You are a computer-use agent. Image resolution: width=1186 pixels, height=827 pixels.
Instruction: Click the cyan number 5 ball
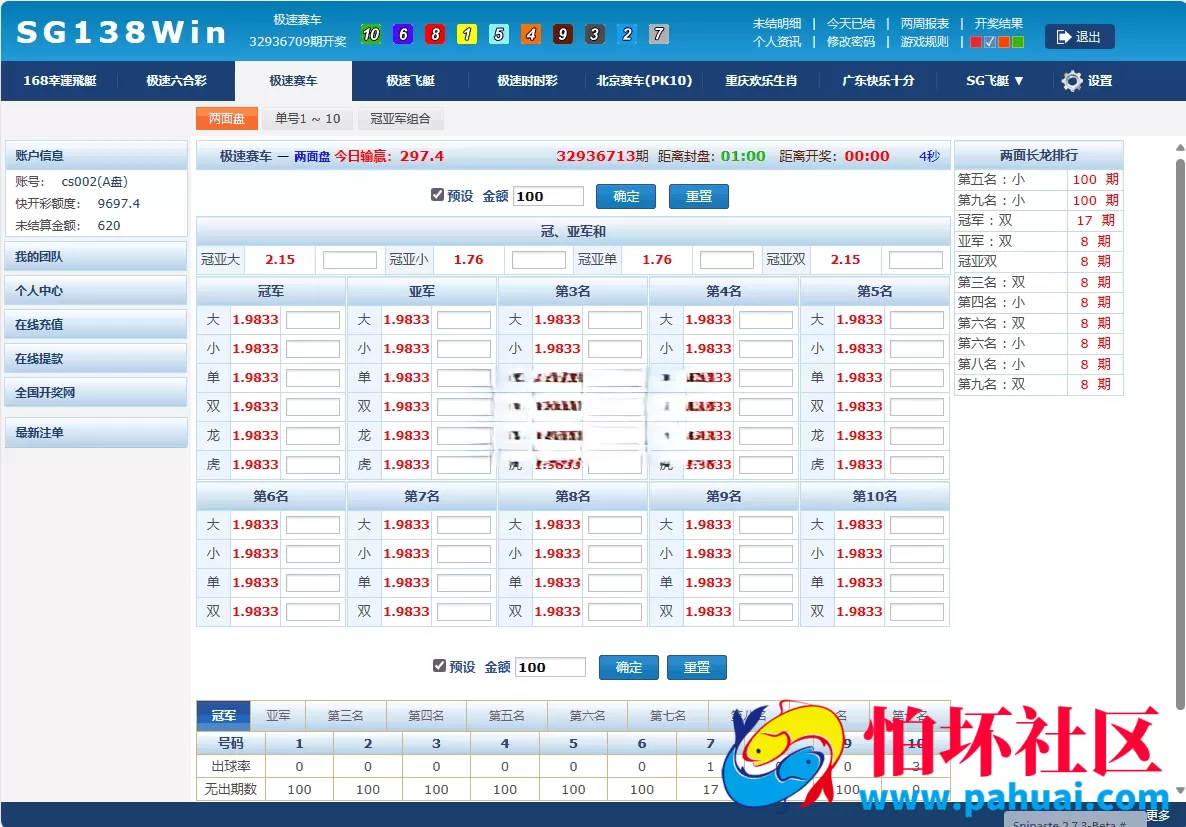point(498,34)
